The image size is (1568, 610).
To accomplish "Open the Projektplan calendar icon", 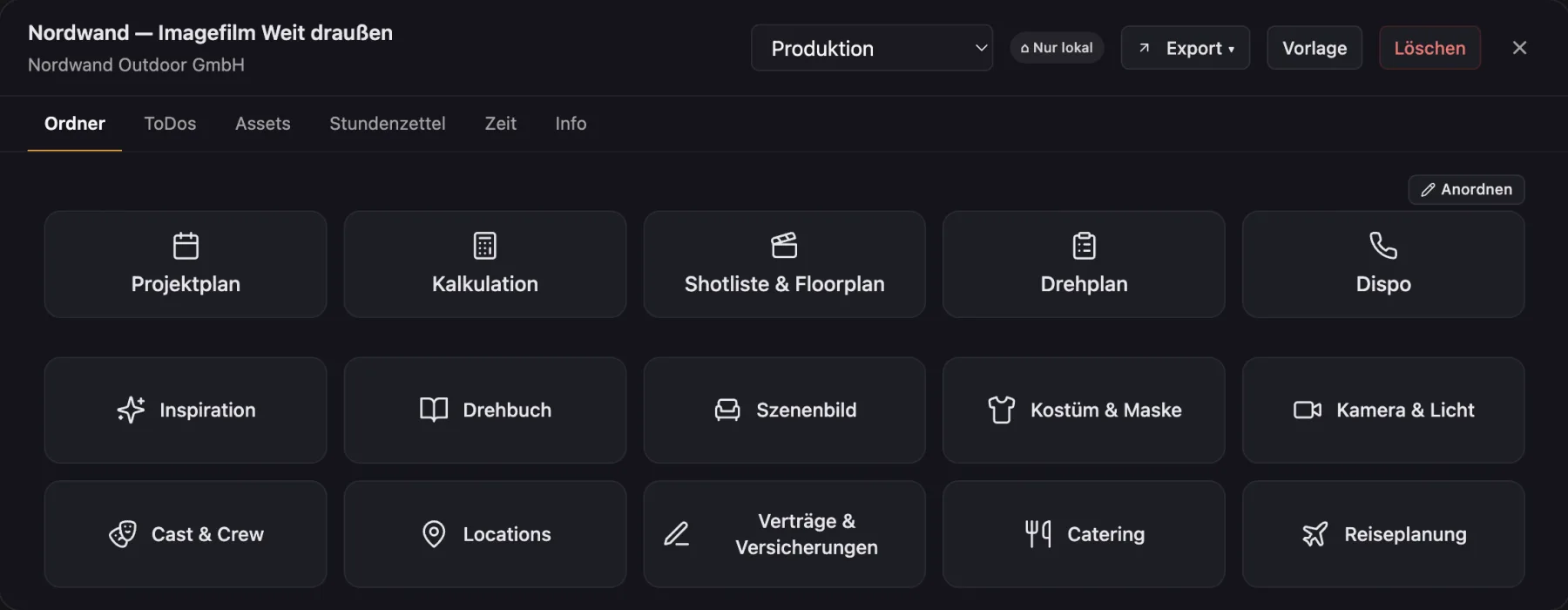I will point(186,246).
